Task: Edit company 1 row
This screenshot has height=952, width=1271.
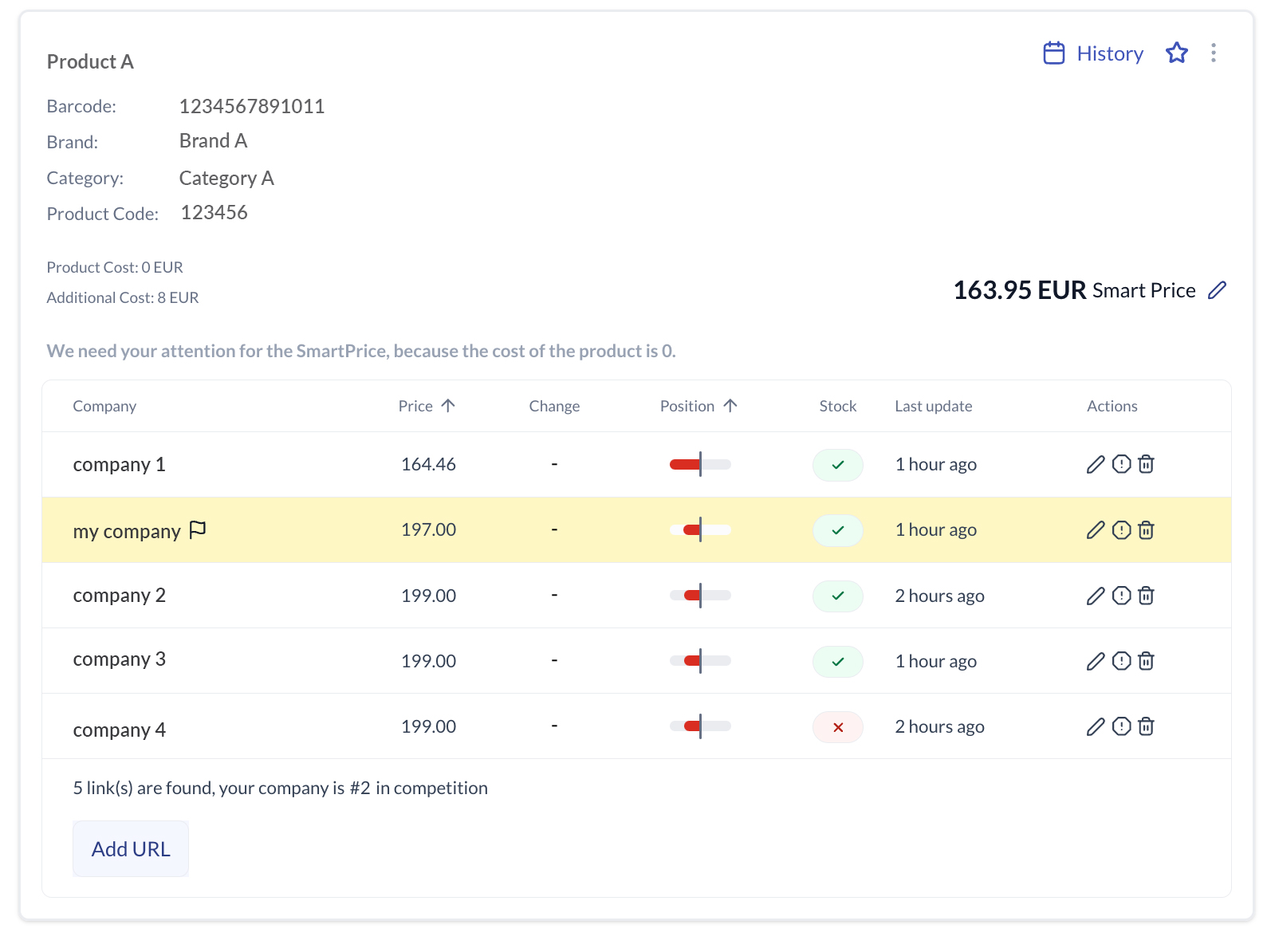Action: point(1096,464)
